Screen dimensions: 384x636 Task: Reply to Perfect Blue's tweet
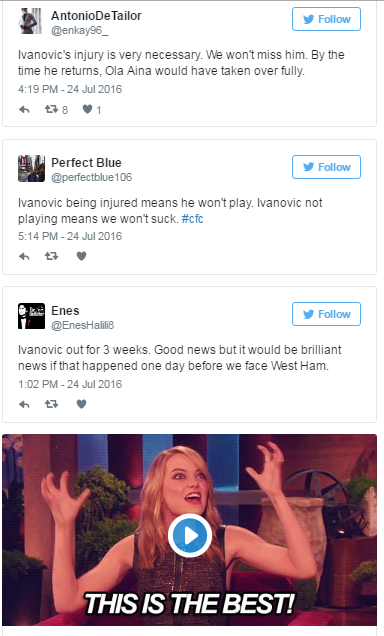[x=24, y=256]
